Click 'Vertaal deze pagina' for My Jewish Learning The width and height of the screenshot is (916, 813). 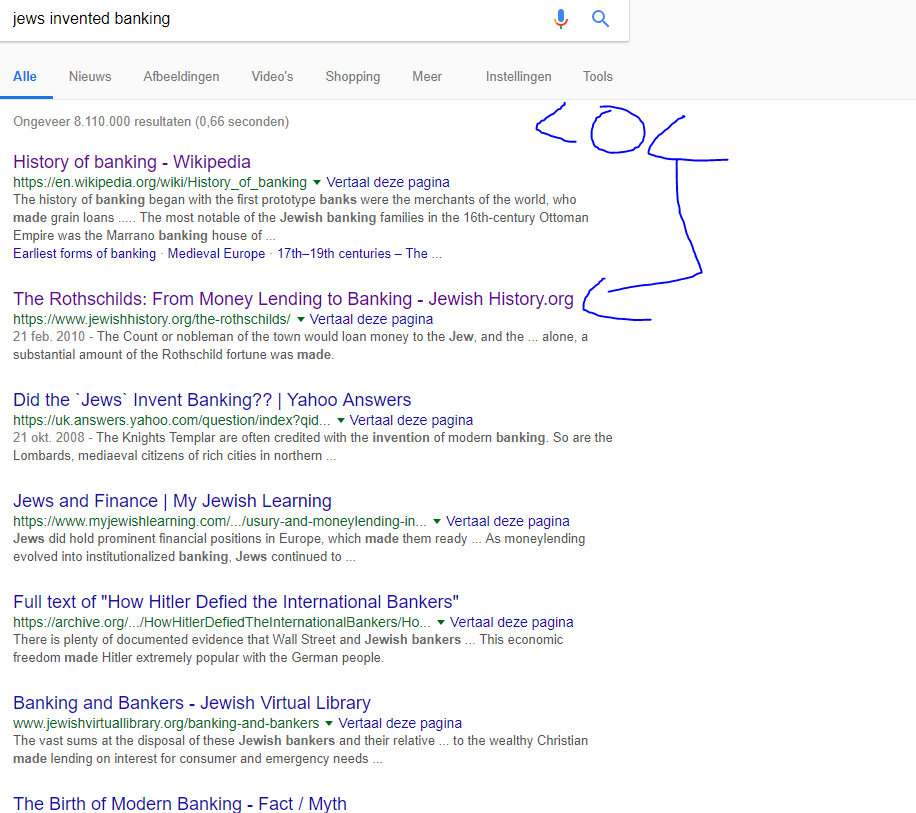[x=508, y=521]
